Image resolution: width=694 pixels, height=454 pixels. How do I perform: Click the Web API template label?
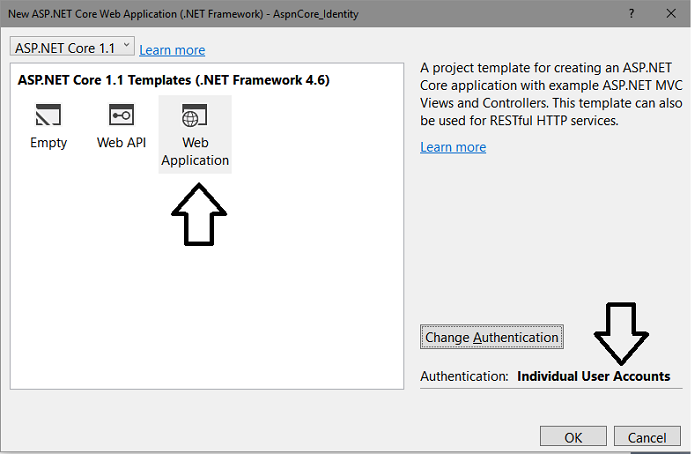[x=121, y=142]
